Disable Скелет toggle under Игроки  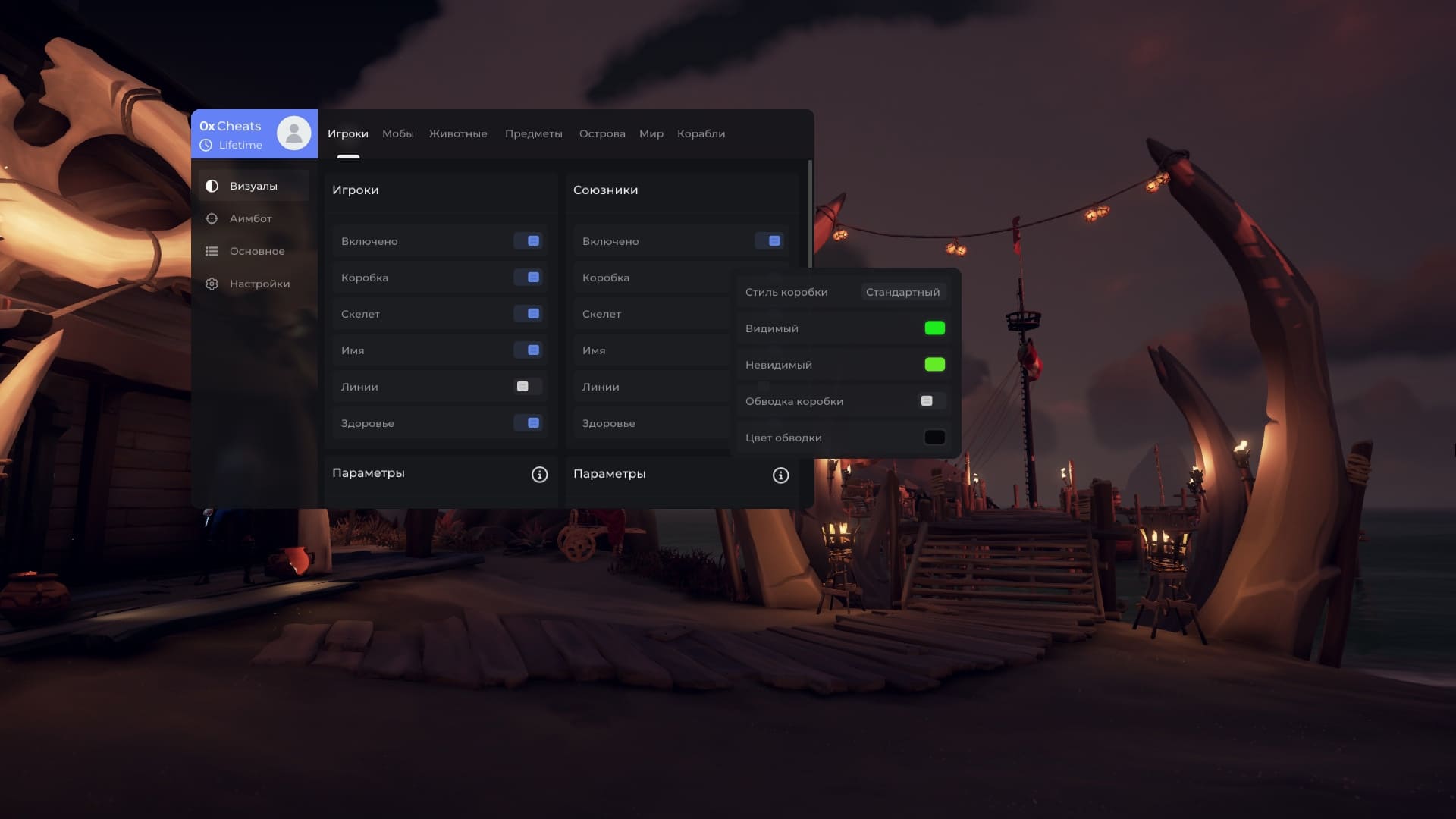click(528, 314)
